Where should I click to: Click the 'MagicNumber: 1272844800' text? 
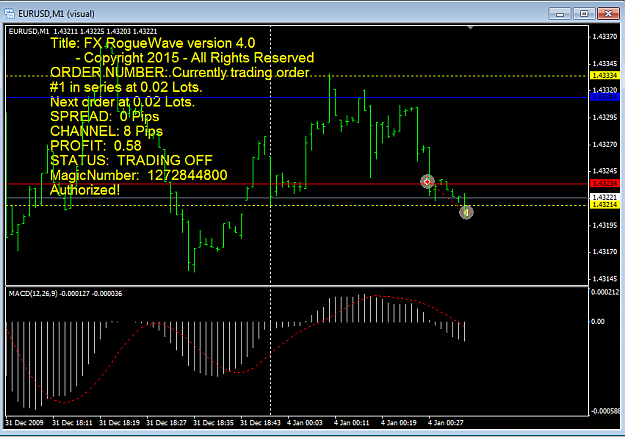[139, 175]
